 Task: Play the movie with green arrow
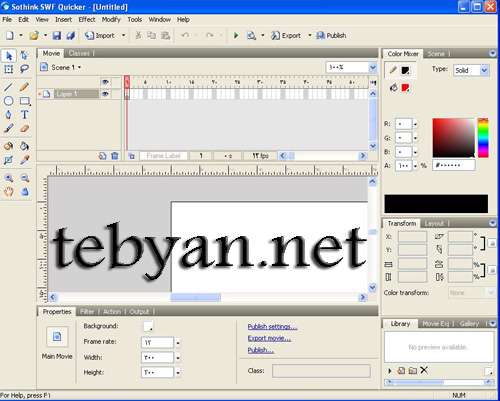pyautogui.click(x=236, y=35)
